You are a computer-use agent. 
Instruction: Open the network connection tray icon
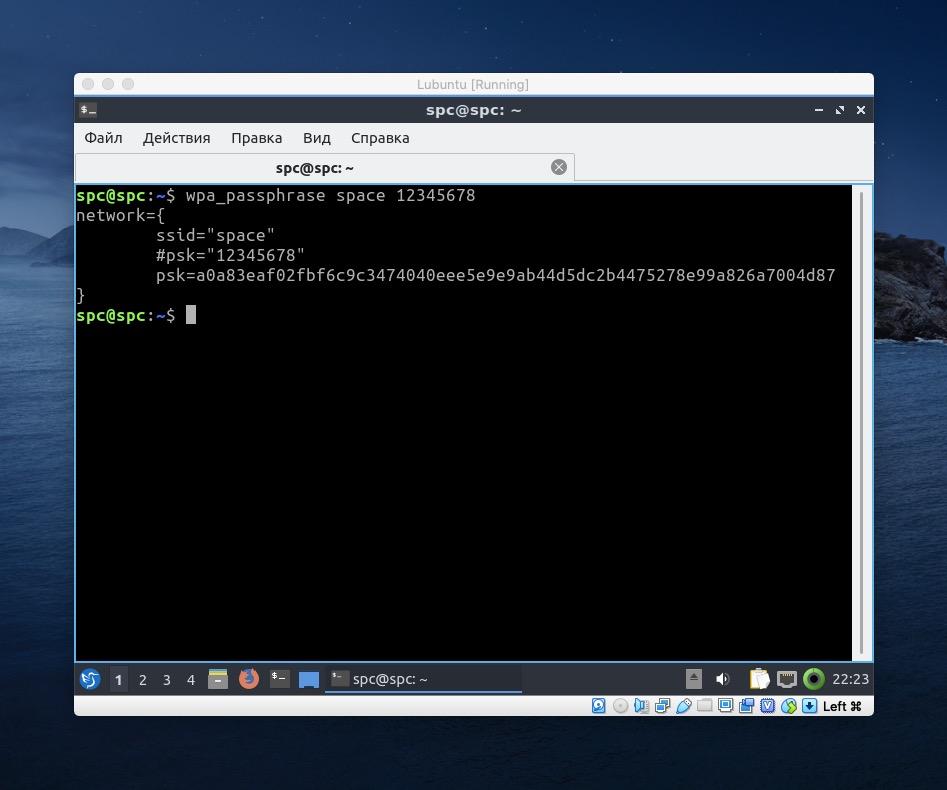pos(786,679)
